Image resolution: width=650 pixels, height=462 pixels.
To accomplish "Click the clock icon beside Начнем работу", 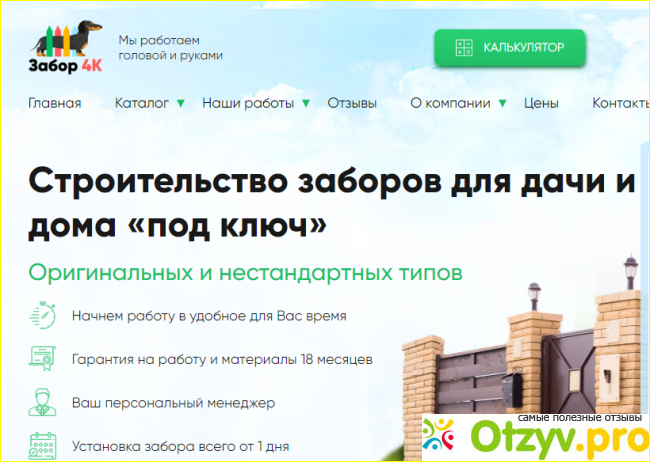I will click(x=43, y=316).
